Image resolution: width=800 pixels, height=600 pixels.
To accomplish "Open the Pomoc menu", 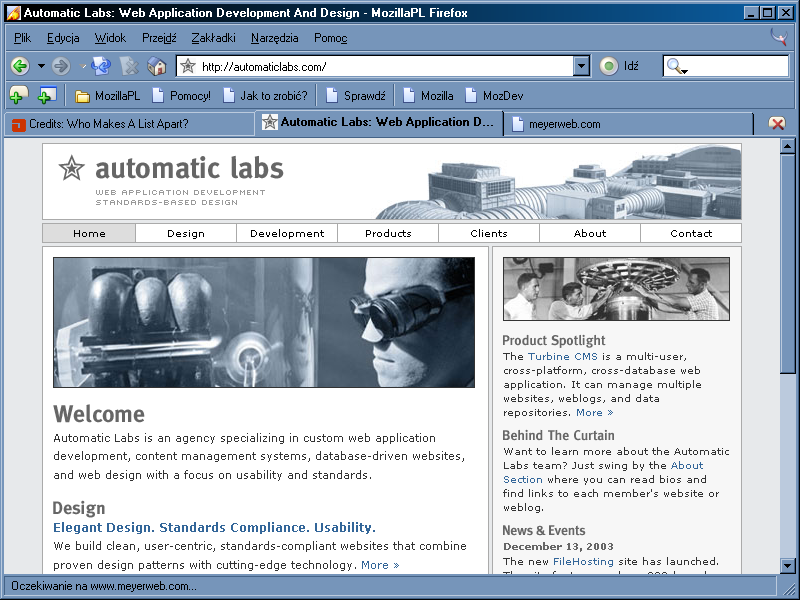I will (x=331, y=38).
